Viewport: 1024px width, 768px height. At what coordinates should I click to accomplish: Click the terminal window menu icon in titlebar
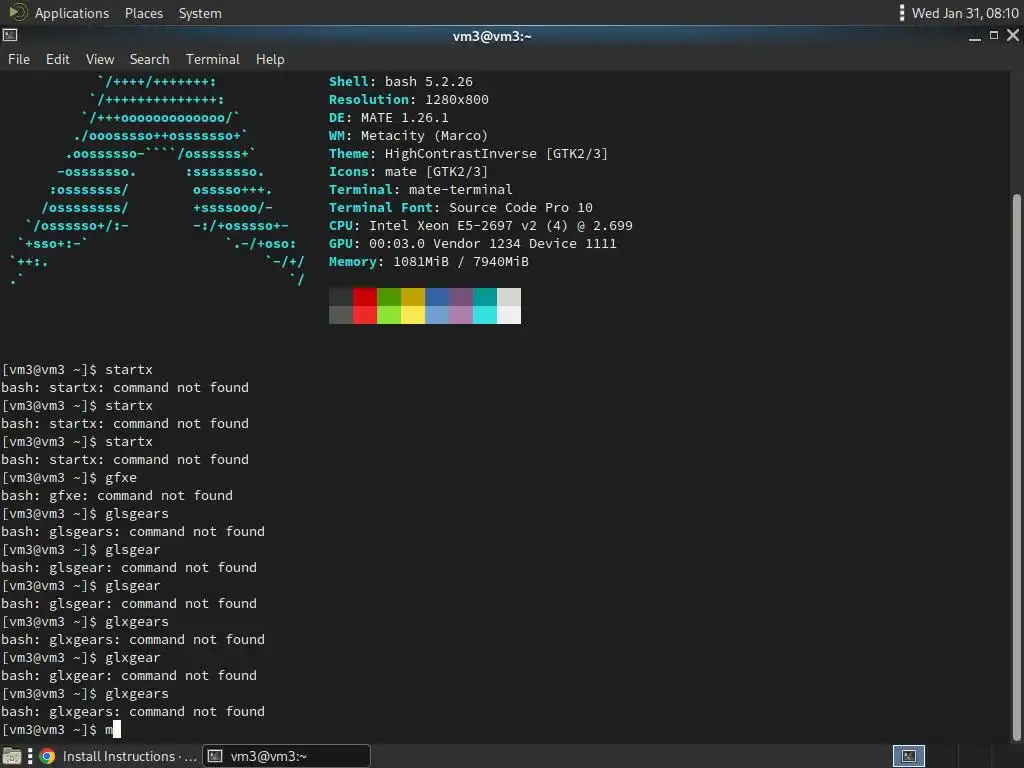[10, 35]
